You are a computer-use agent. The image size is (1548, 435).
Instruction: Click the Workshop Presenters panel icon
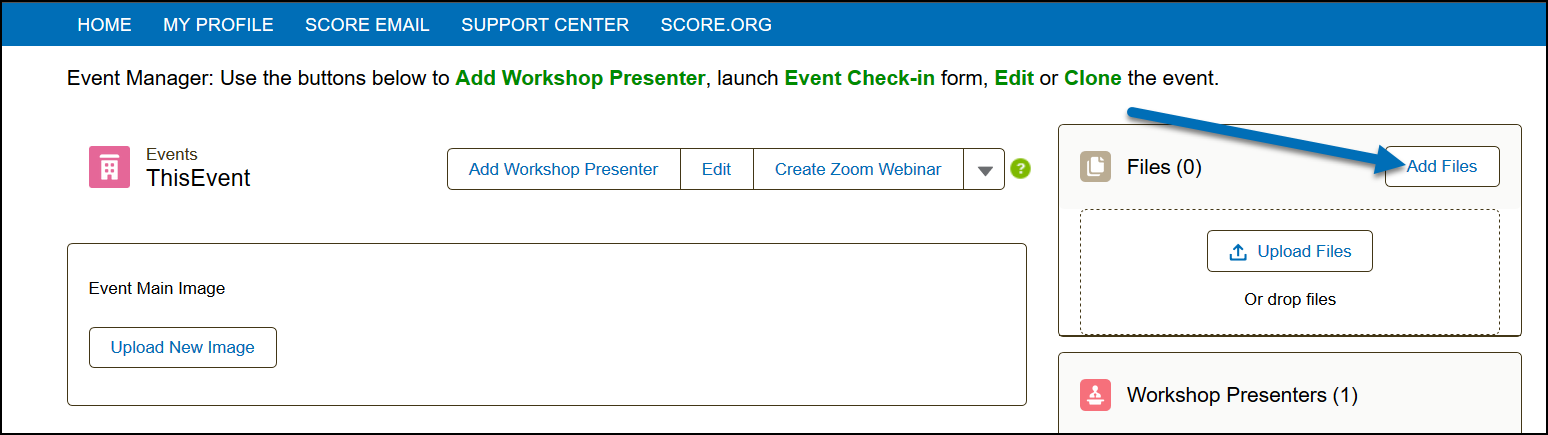click(x=1096, y=395)
